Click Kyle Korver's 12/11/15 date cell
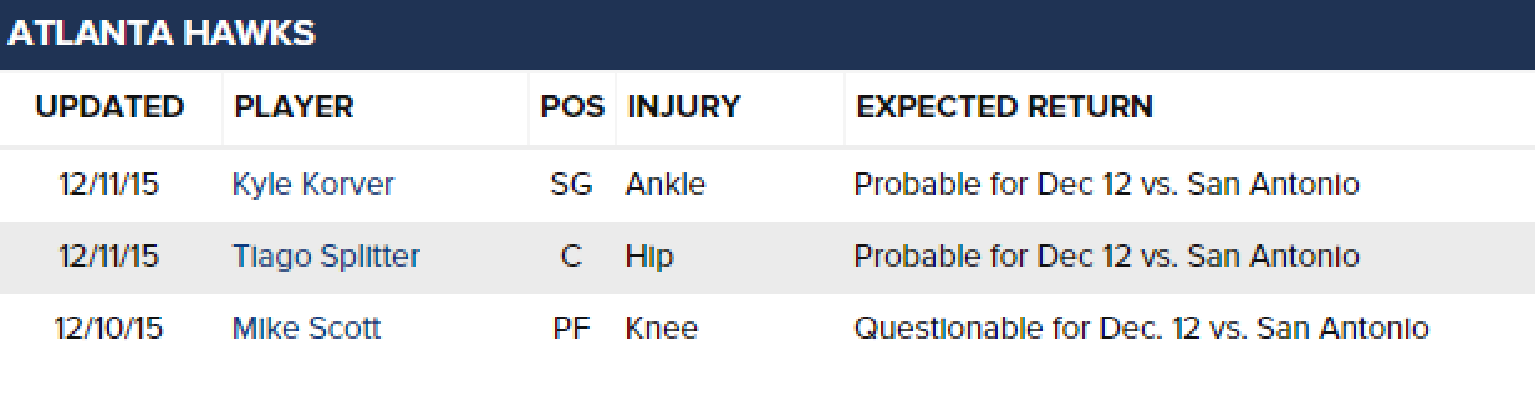This screenshot has height=409, width=1535. click(x=109, y=185)
